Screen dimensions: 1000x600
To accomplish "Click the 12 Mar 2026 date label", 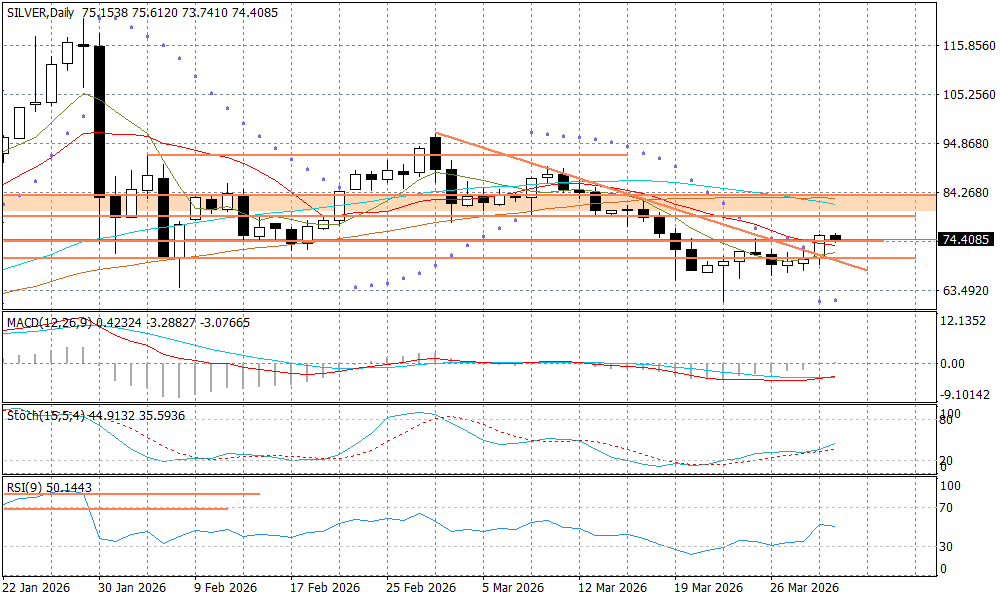I will [x=611, y=587].
